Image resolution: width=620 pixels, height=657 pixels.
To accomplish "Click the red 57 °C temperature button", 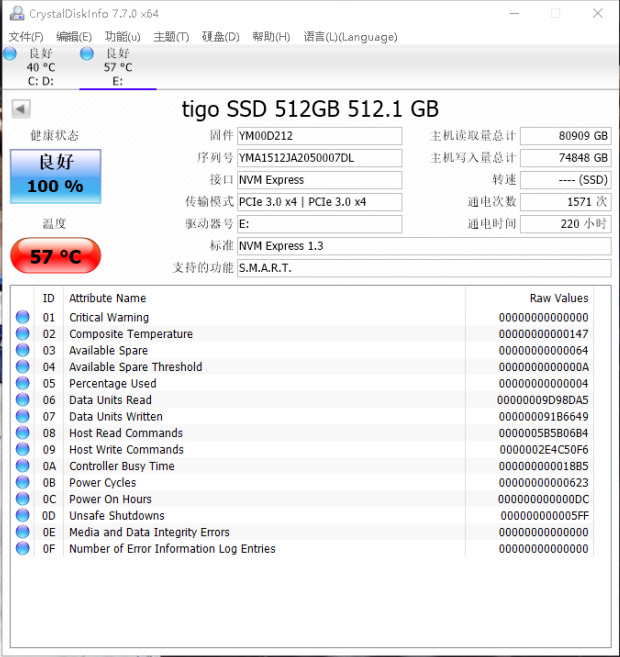I will pyautogui.click(x=56, y=256).
